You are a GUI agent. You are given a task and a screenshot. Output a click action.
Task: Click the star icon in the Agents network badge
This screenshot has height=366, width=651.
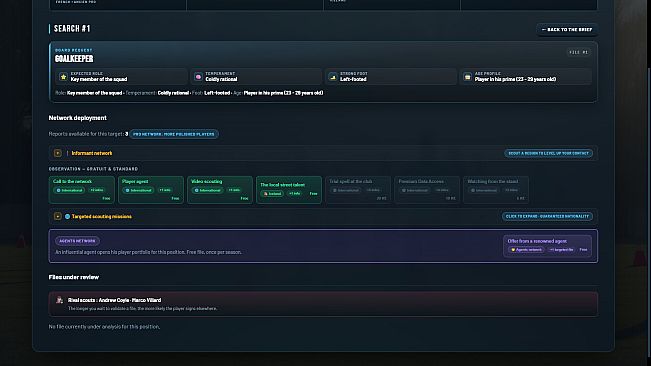click(513, 250)
